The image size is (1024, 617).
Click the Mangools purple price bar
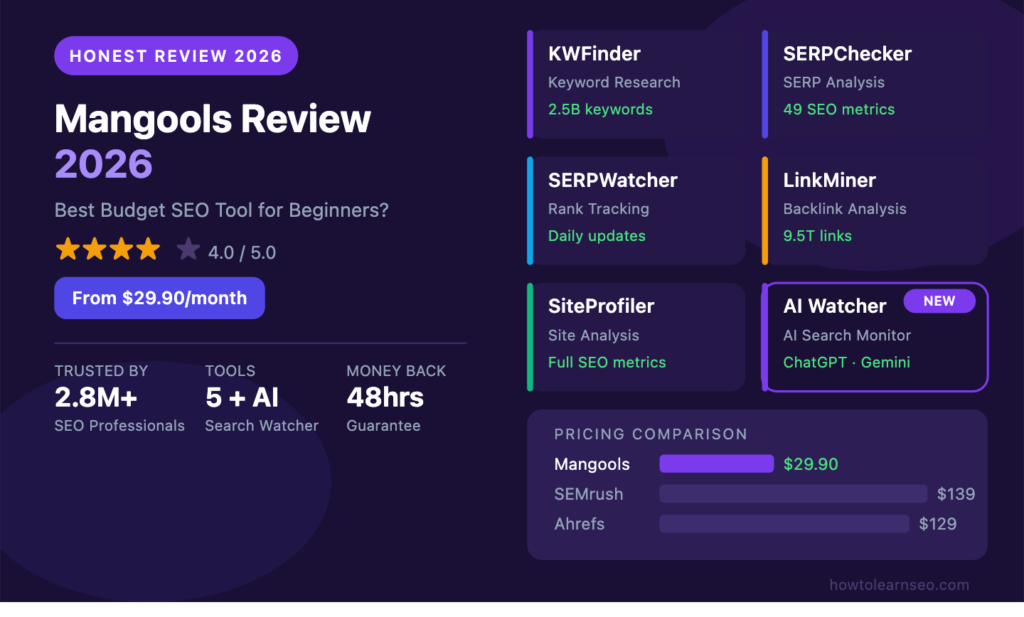[716, 463]
